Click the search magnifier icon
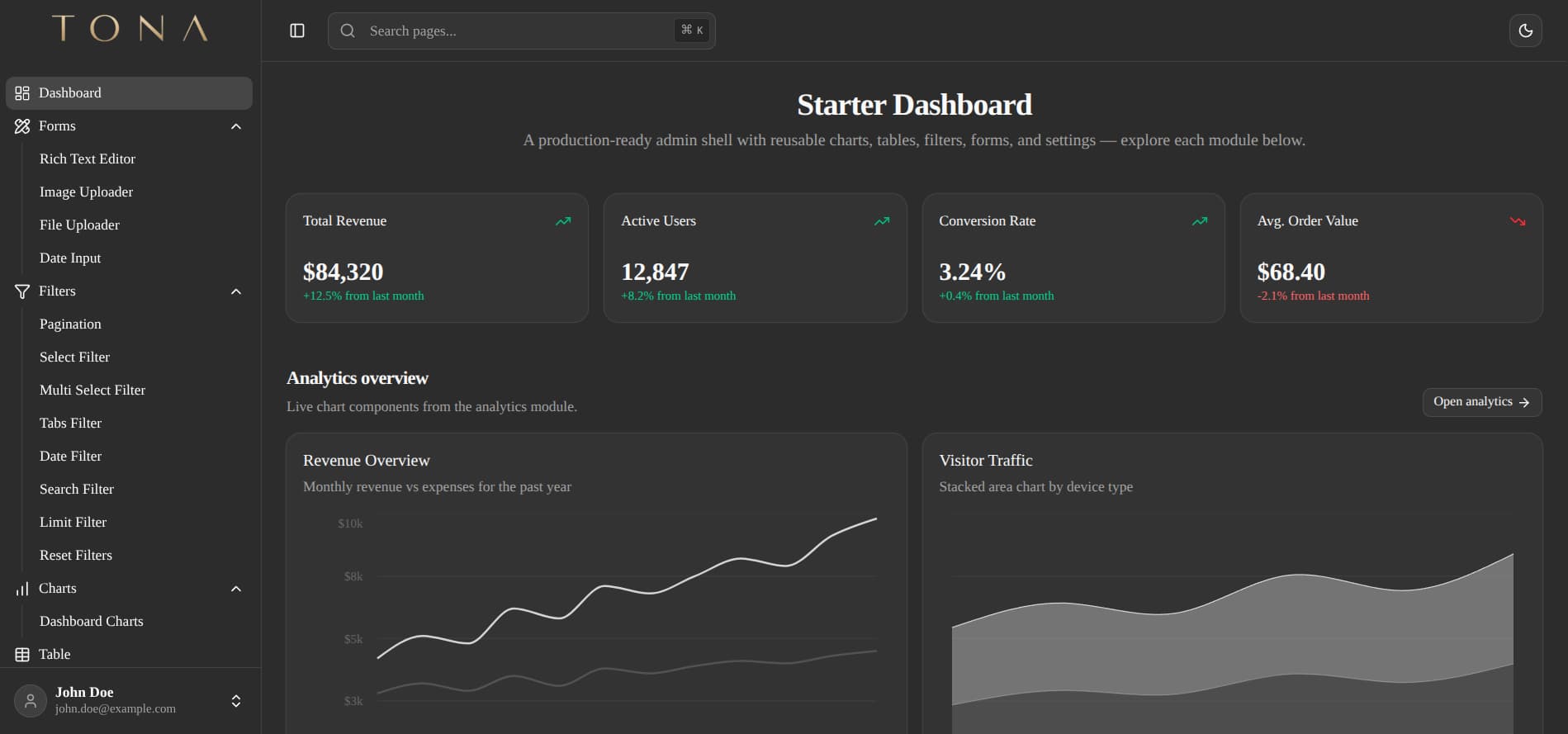1568x734 pixels. 348,31
